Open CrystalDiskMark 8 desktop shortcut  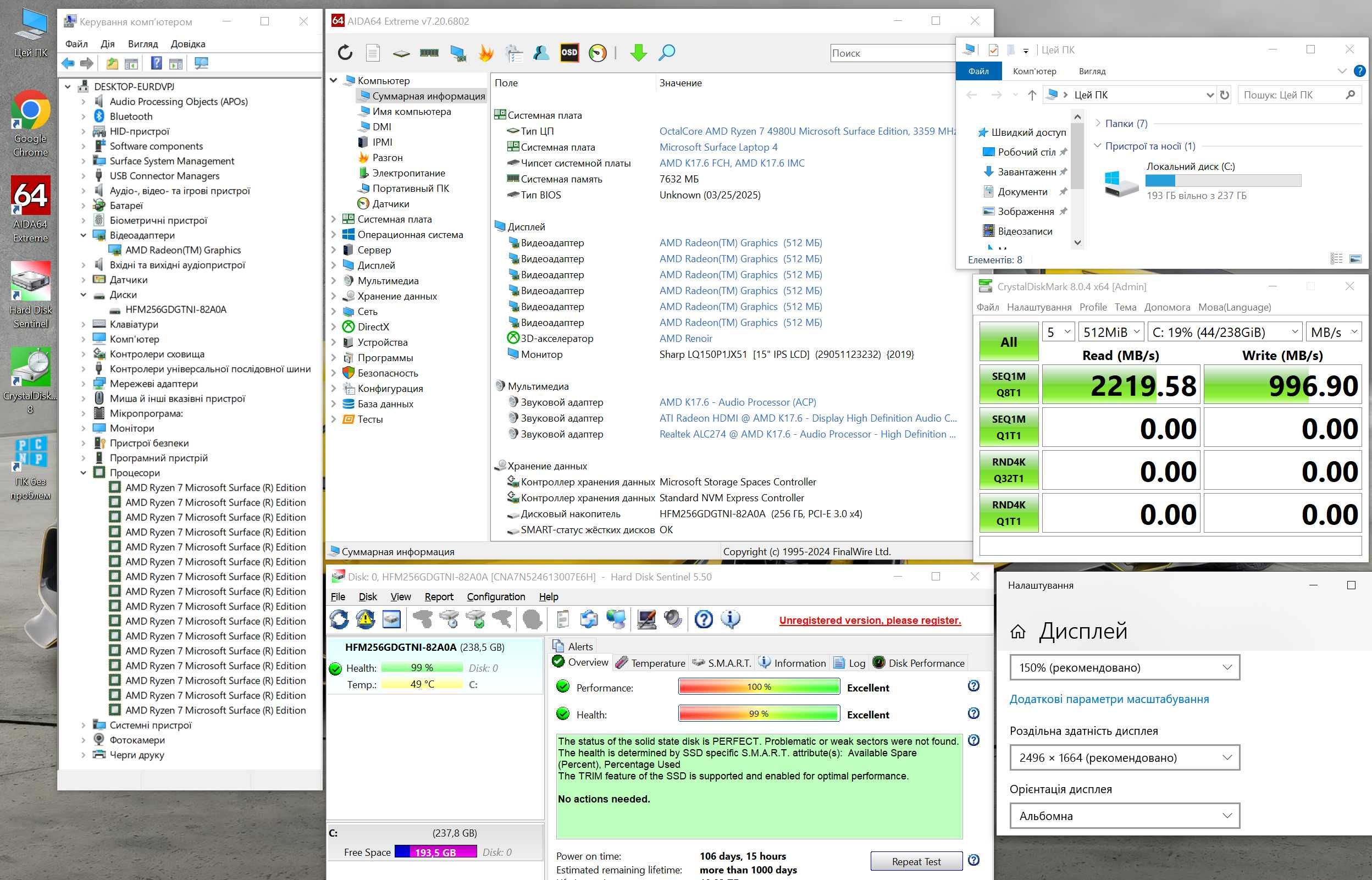click(30, 380)
